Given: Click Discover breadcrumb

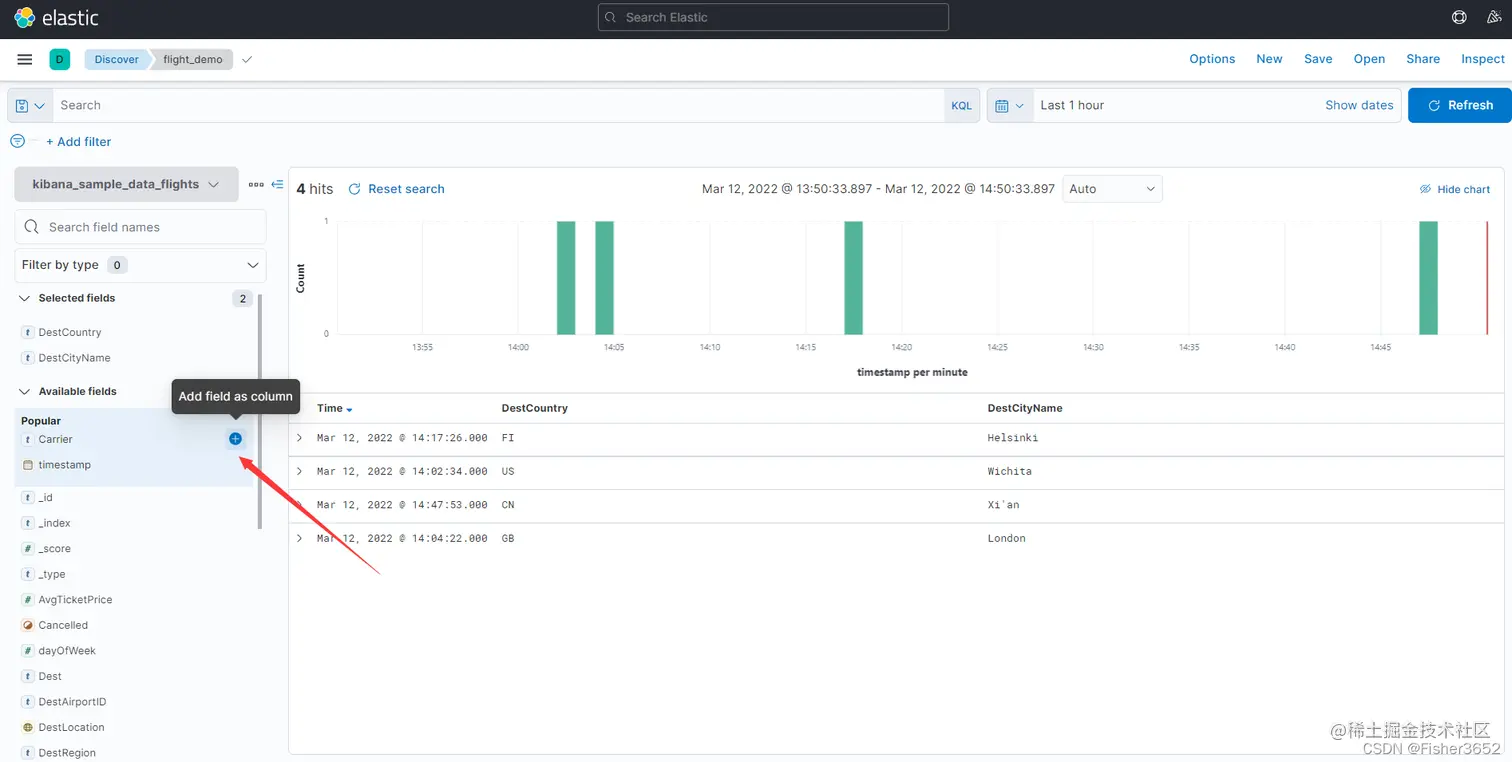Looking at the screenshot, I should [117, 60].
